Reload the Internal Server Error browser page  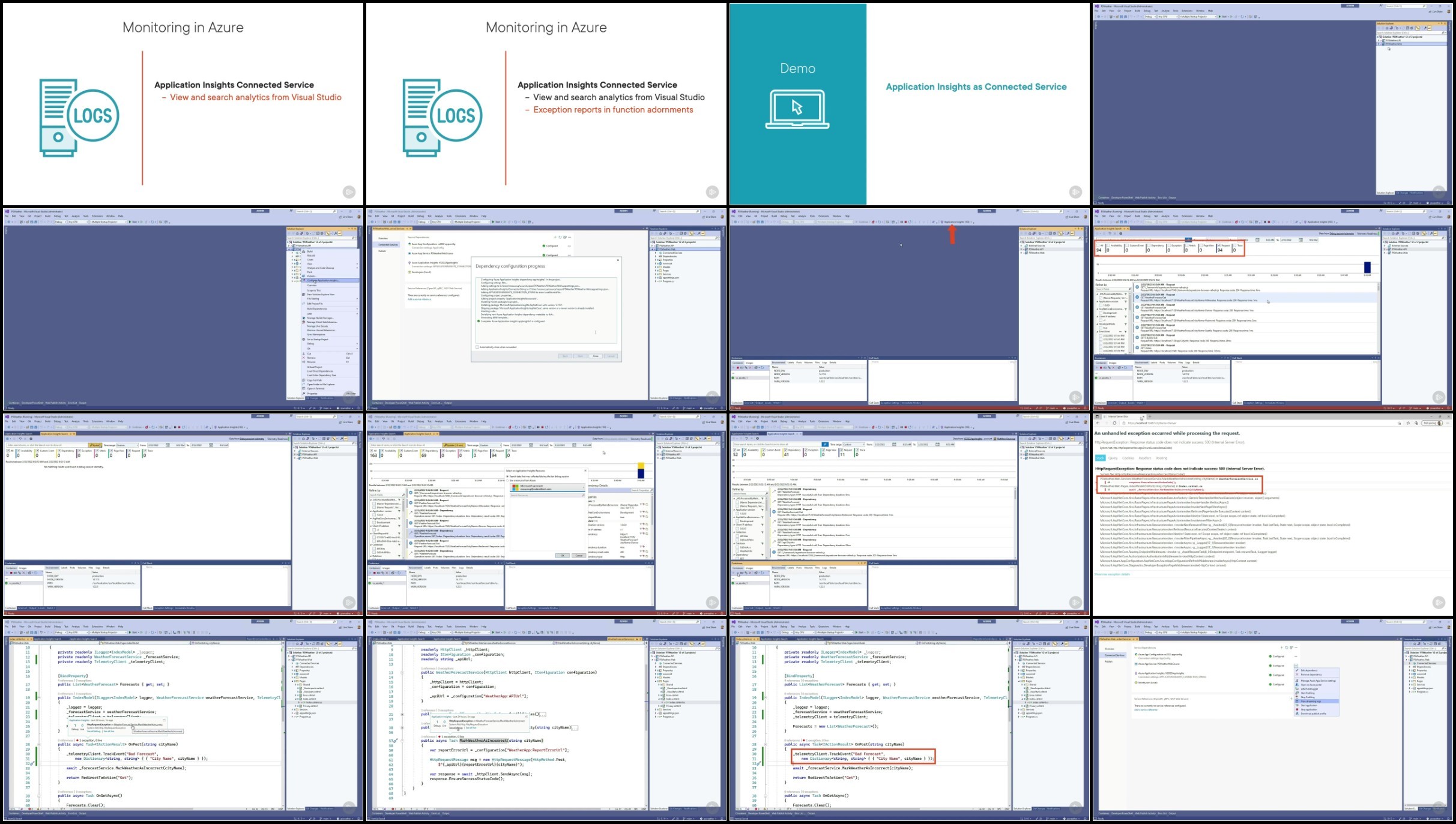coord(1114,423)
